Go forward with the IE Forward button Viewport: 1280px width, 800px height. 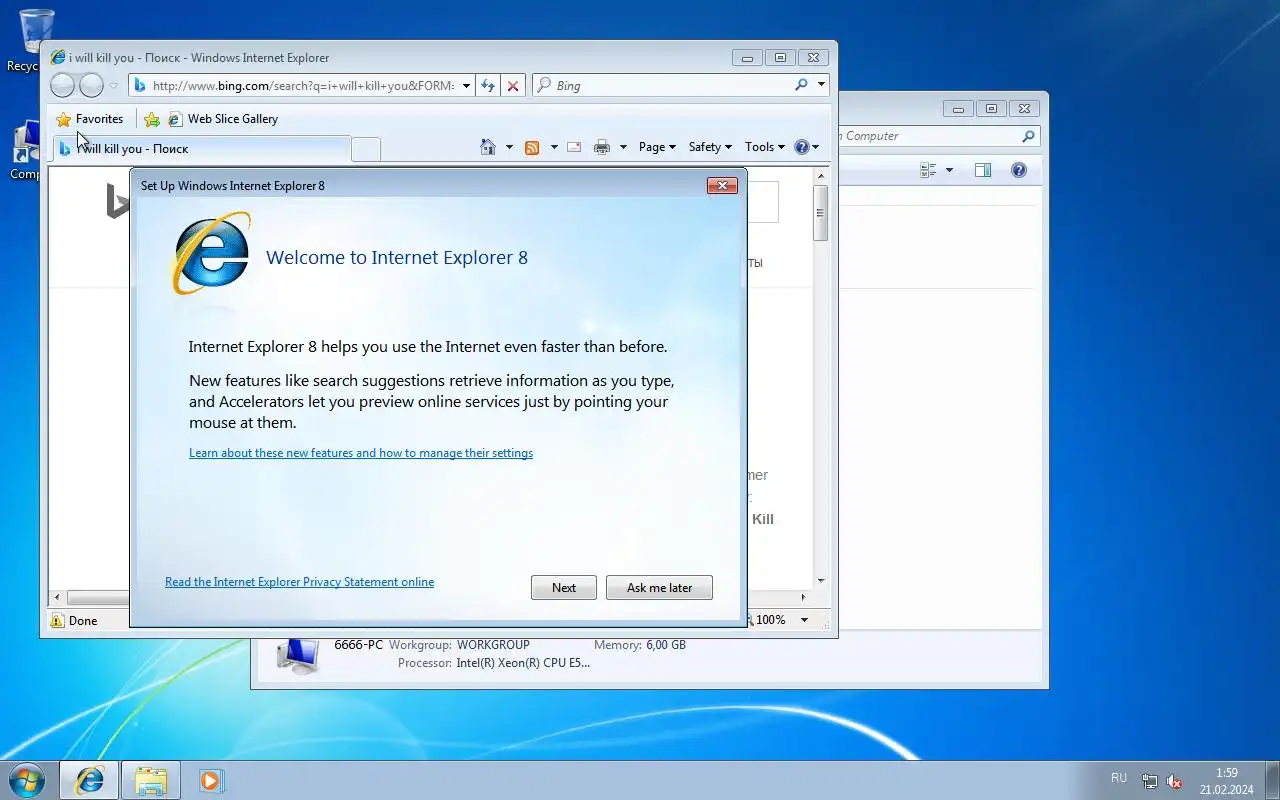point(91,85)
